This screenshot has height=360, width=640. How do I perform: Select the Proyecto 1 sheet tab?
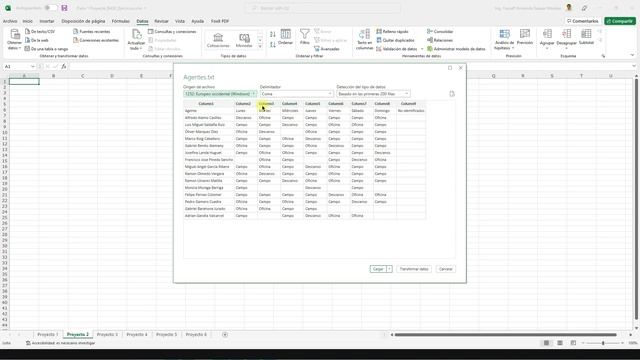(48, 334)
